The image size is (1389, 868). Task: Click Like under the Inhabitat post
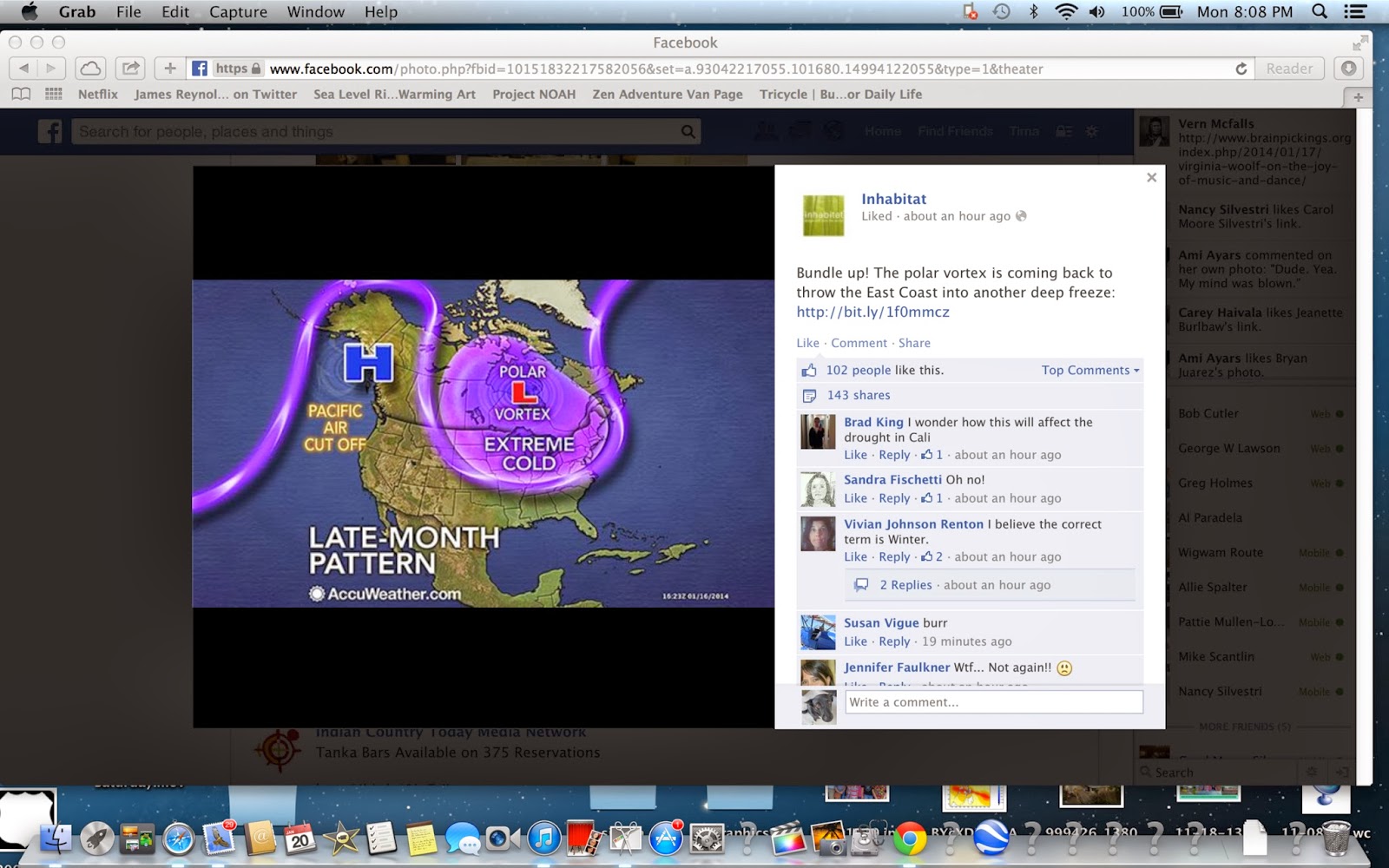click(807, 343)
